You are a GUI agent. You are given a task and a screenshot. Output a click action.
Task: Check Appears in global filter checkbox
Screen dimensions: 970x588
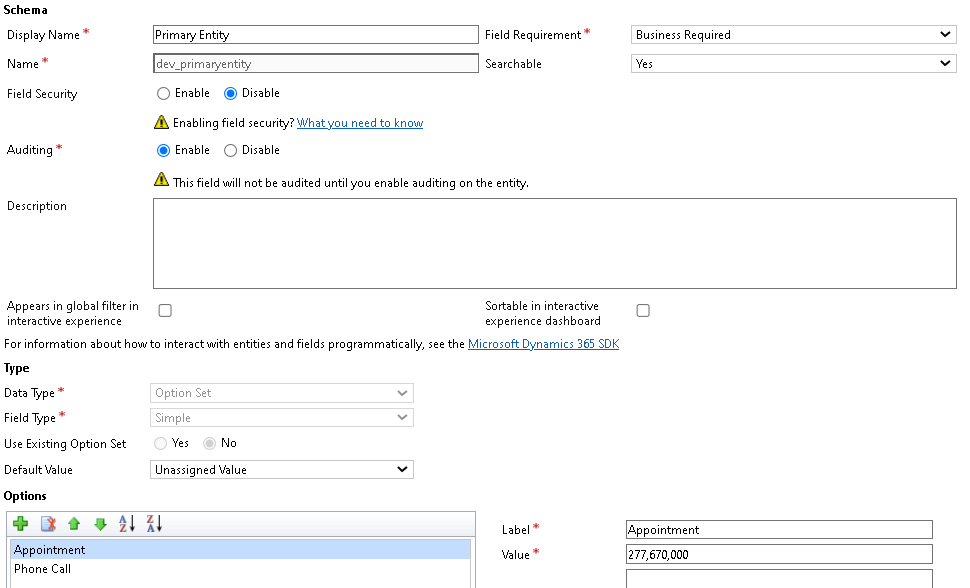165,311
